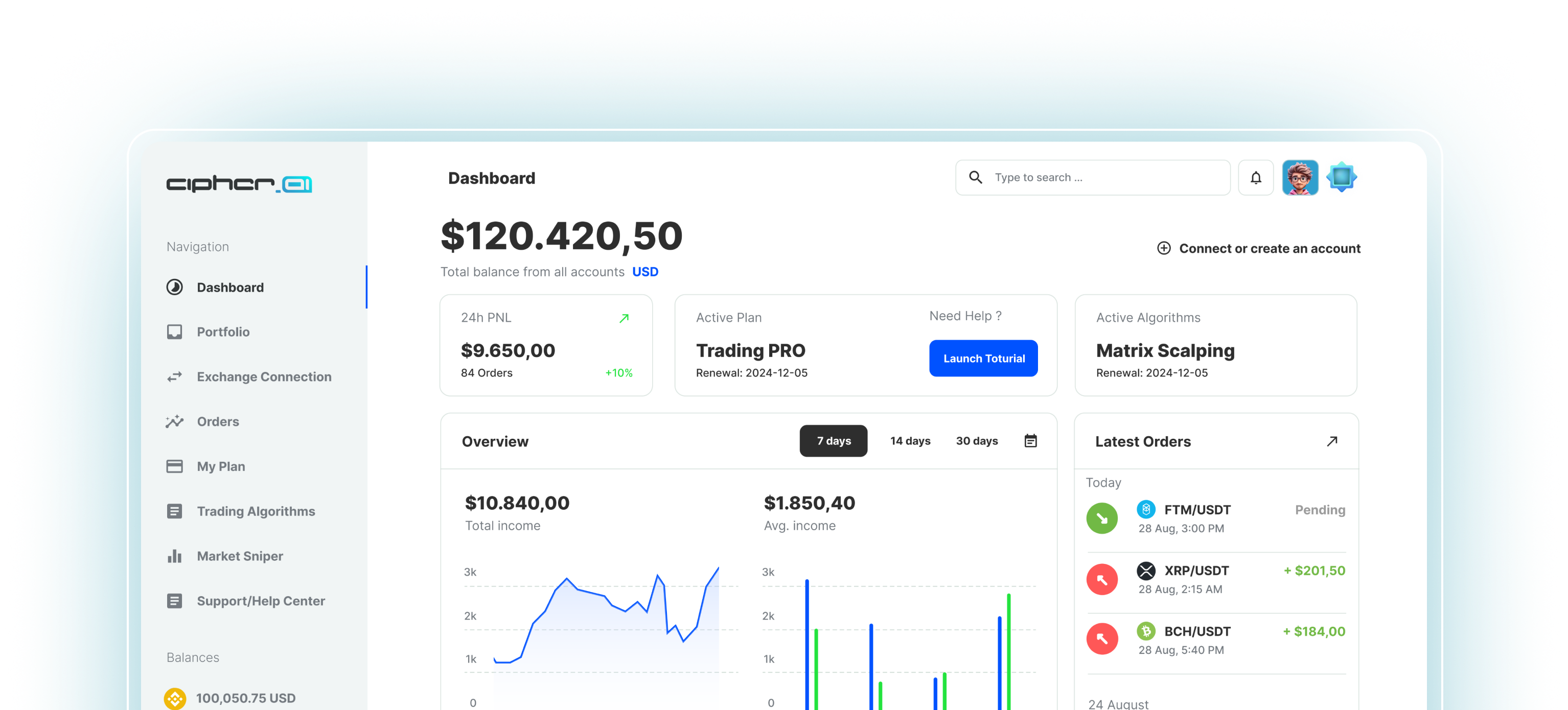Change the USD currency selector

645,272
